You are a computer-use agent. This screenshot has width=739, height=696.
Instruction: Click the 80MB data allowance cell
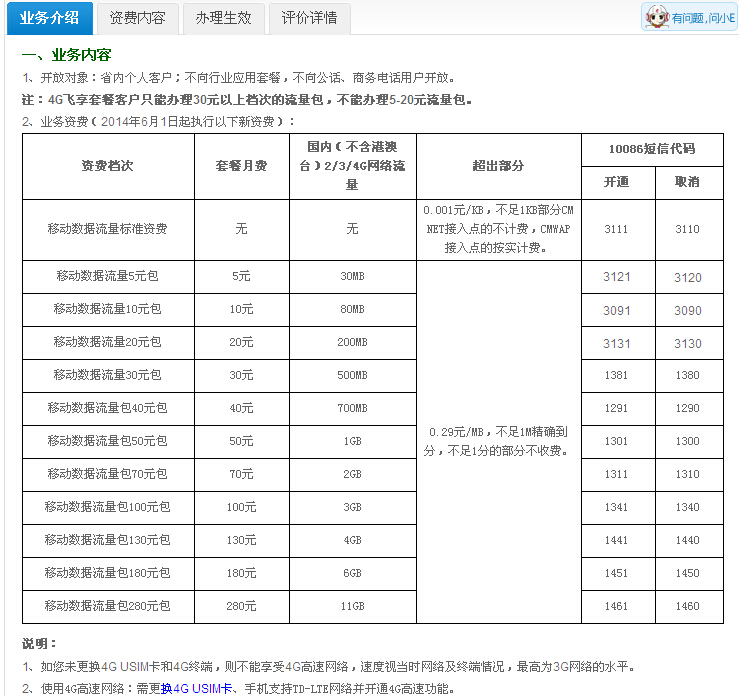coord(353,310)
